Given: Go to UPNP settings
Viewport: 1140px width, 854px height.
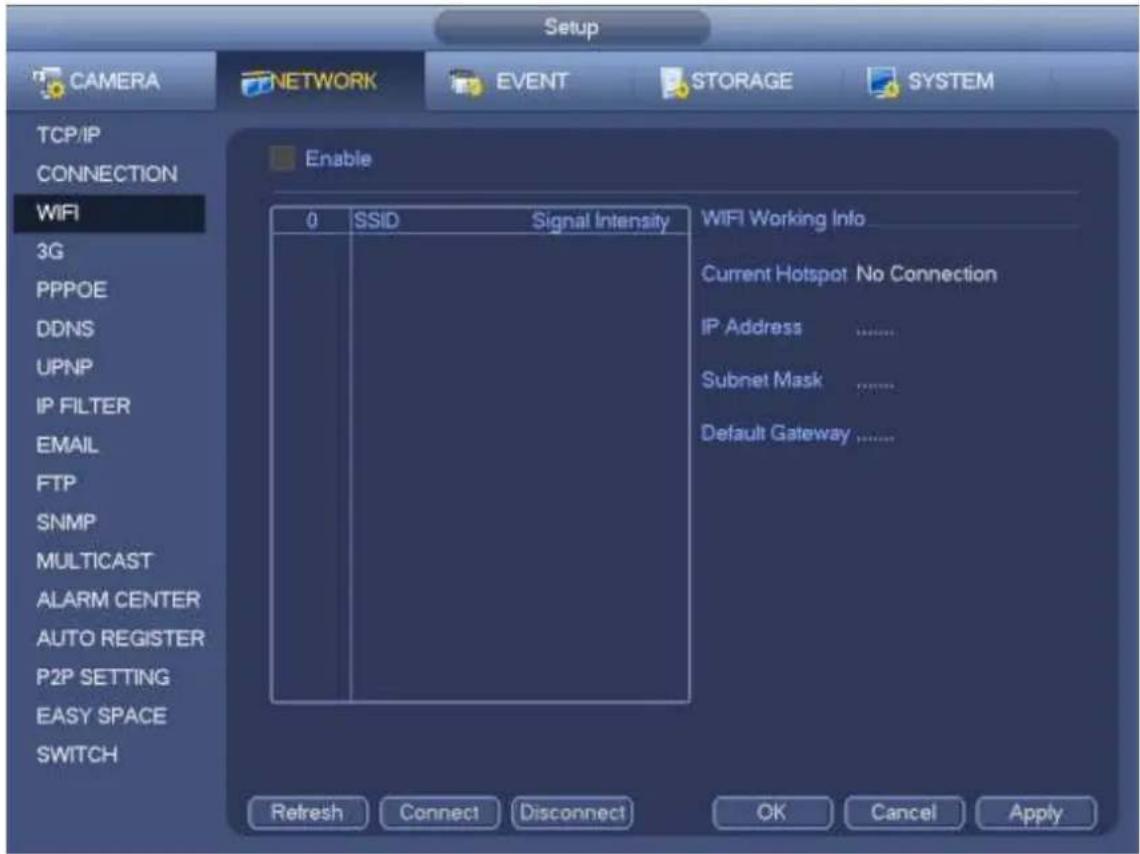Looking at the screenshot, I should 65,367.
